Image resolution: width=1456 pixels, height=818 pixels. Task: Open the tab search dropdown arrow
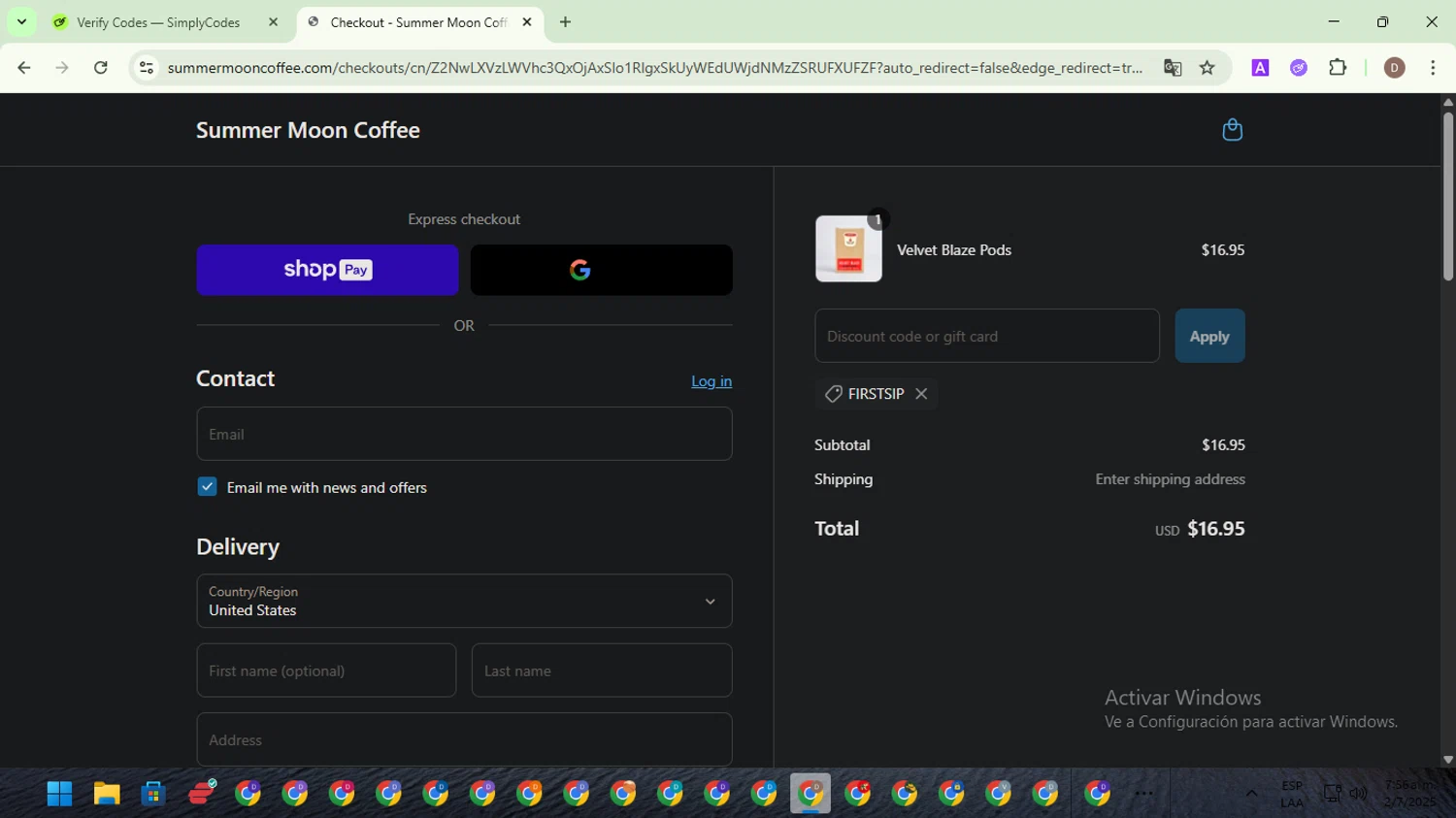[21, 21]
